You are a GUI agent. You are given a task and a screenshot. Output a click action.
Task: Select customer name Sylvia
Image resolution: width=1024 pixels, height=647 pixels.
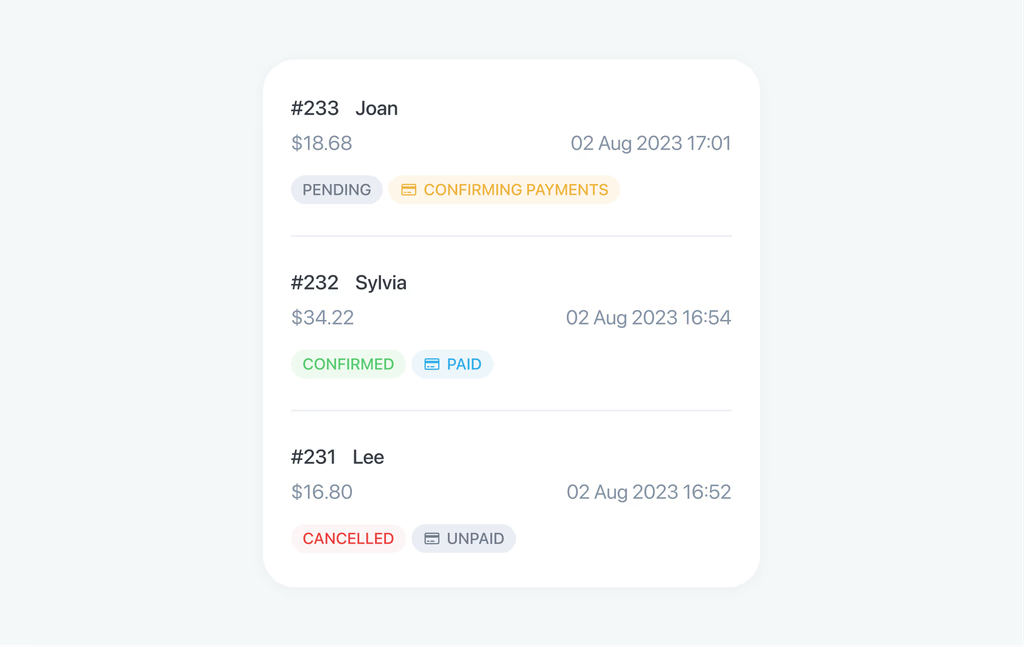point(381,283)
